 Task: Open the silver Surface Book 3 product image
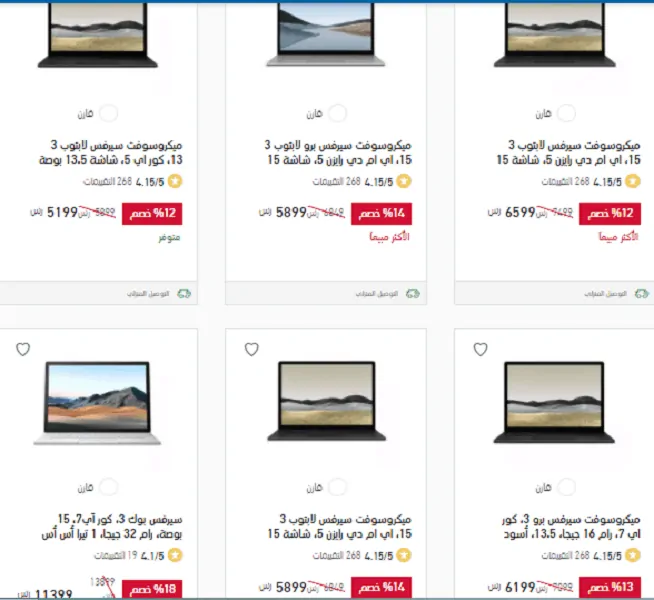pos(97,403)
